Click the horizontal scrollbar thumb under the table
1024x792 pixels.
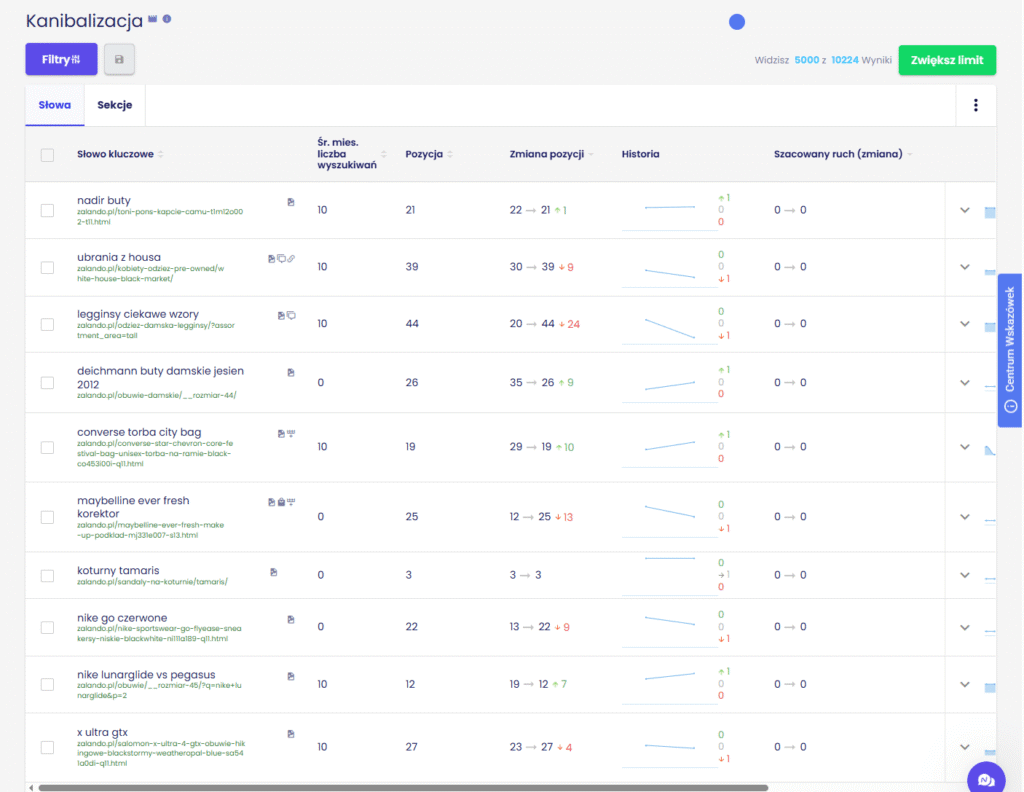pyautogui.click(x=403, y=788)
